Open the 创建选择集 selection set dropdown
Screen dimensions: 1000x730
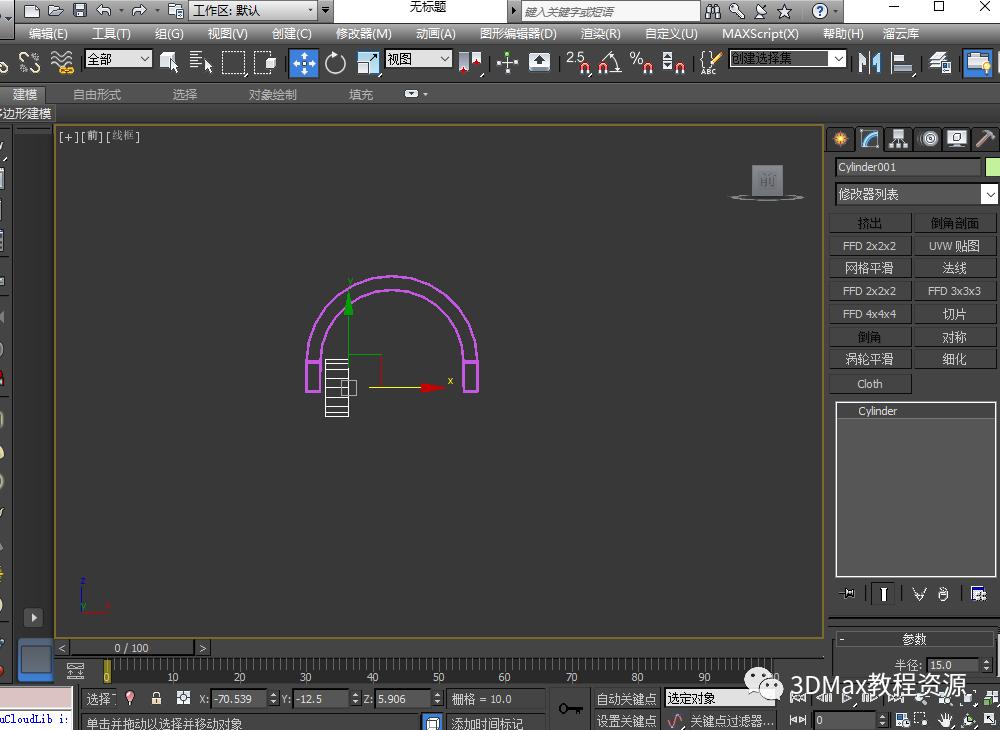[788, 59]
